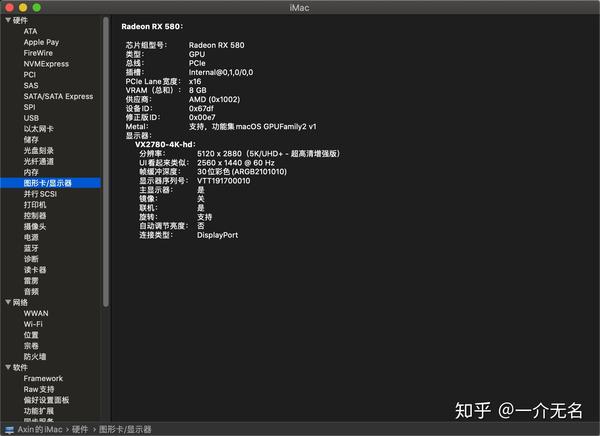The width and height of the screenshot is (600, 436).
Task: Open the 读卡器 entry
Action: tap(35, 270)
